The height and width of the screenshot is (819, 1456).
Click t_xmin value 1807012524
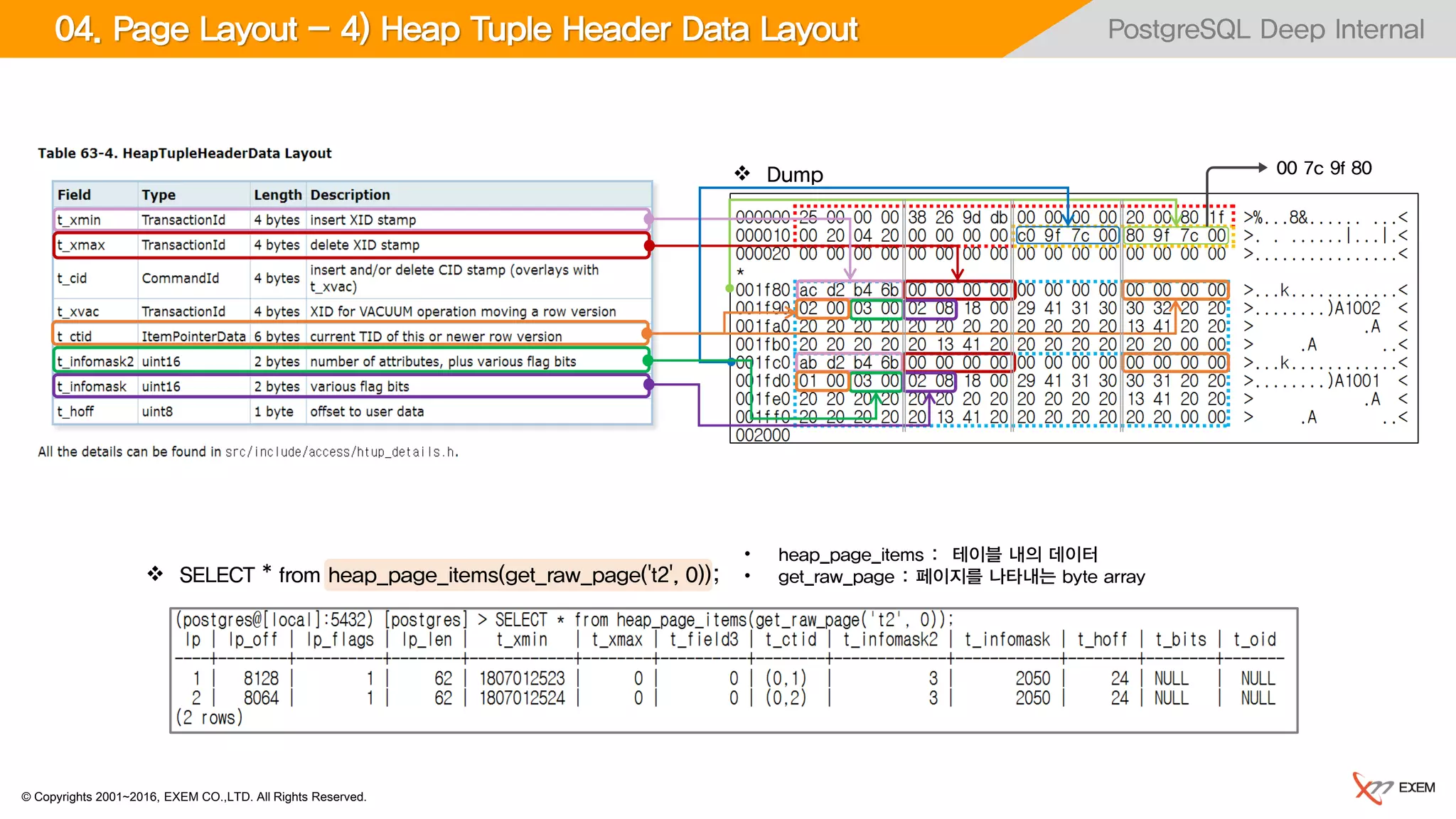(x=522, y=698)
